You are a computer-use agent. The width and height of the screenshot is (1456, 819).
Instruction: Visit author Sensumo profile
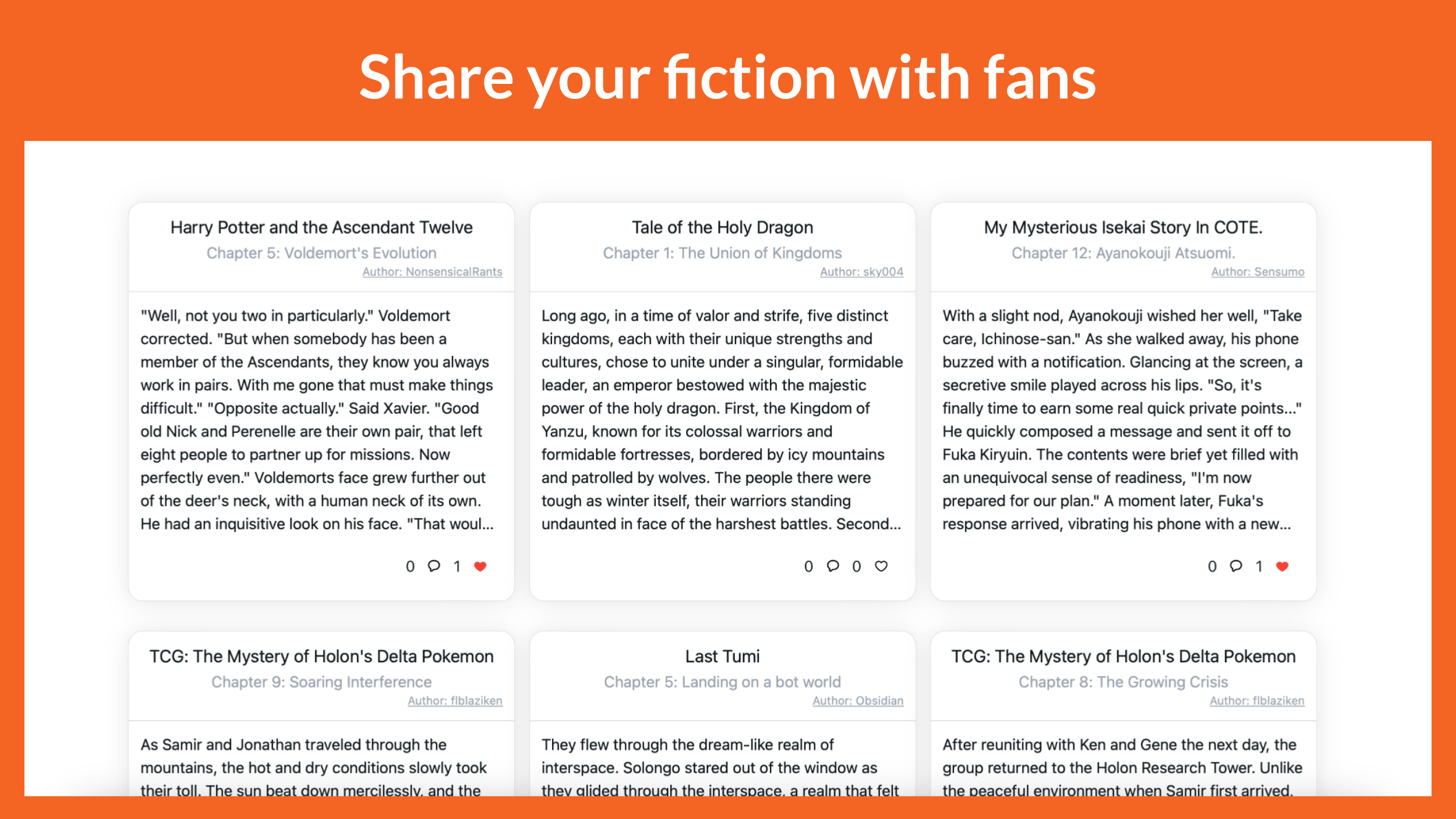(1257, 272)
